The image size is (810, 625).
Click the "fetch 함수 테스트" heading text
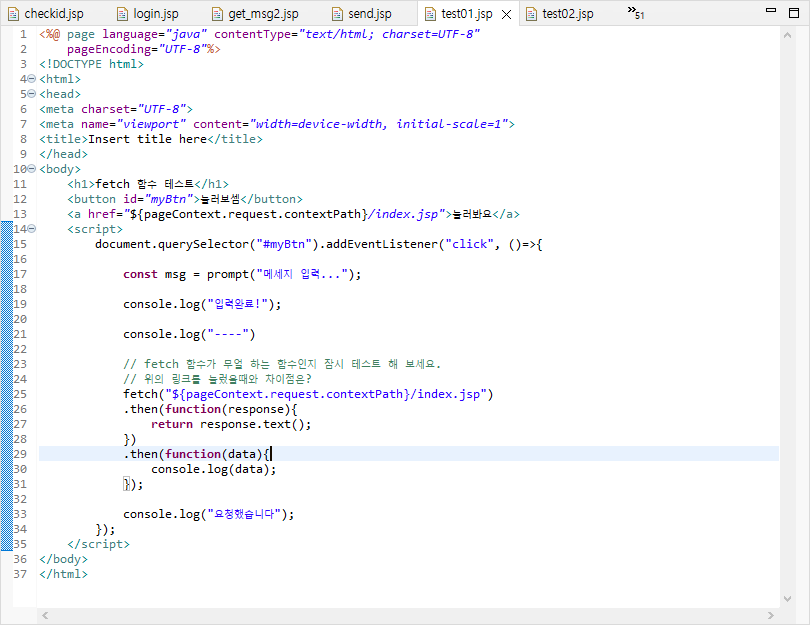point(144,184)
